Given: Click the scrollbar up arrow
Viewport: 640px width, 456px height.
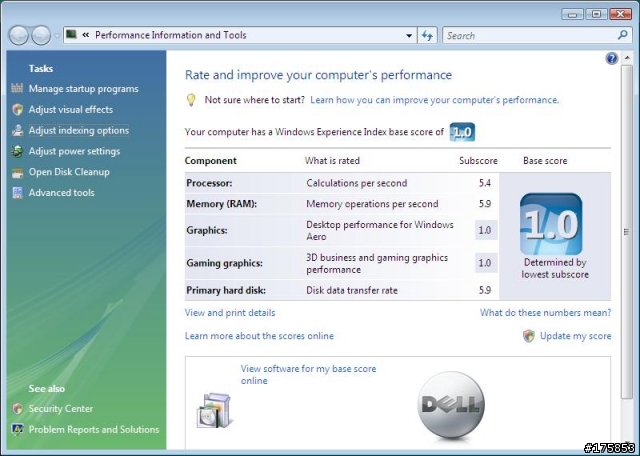Looking at the screenshot, I should click(x=627, y=58).
